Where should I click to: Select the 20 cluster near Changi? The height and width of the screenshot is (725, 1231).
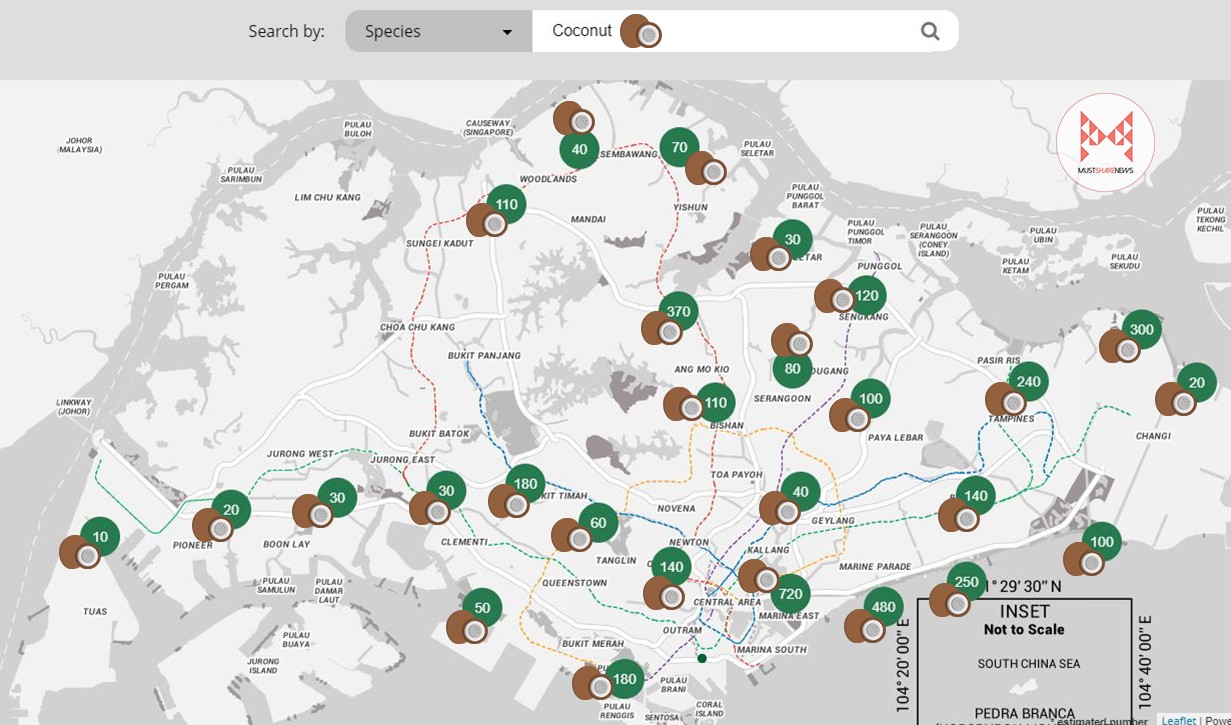(x=1197, y=382)
